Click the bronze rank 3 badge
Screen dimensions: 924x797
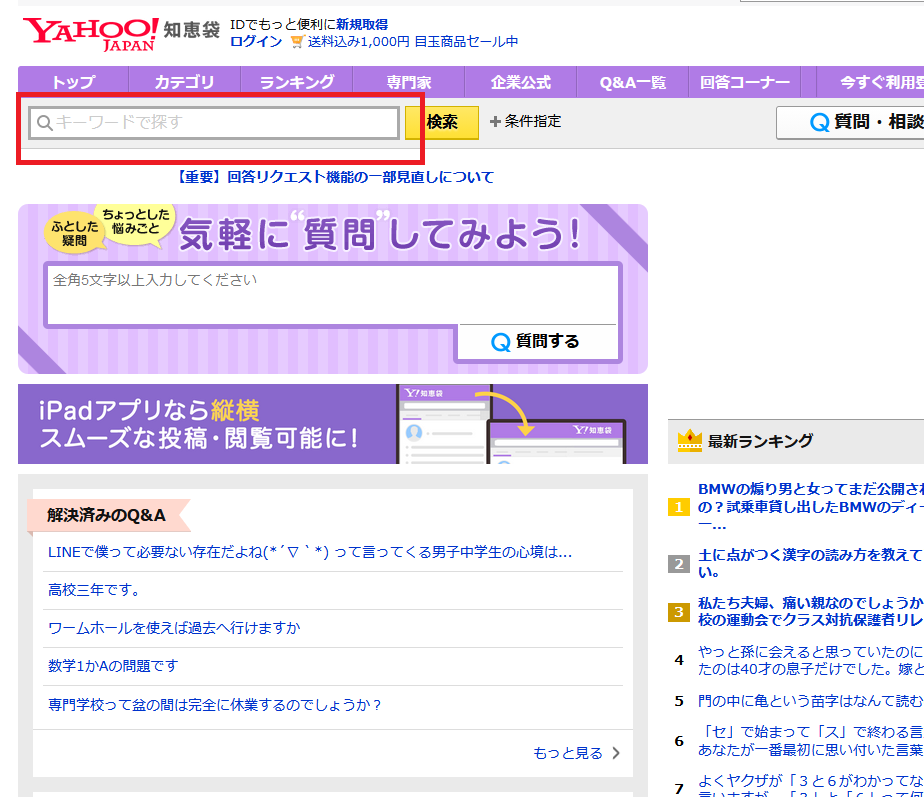coord(679,612)
